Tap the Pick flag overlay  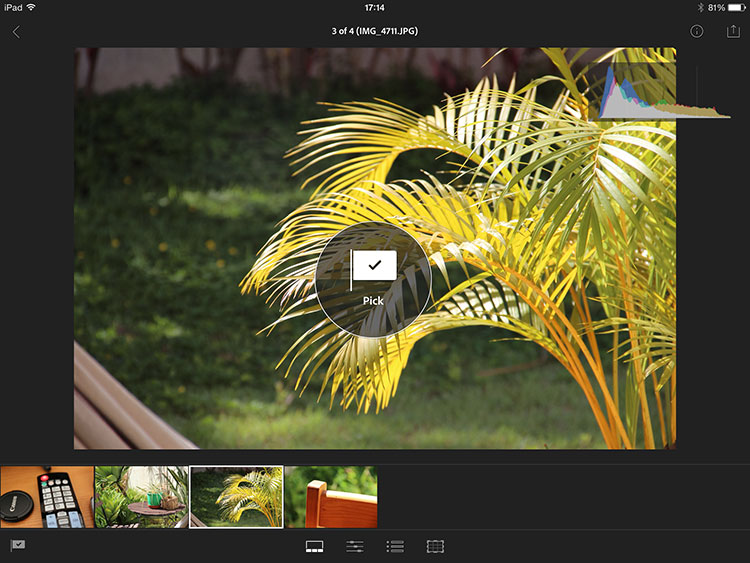(x=373, y=276)
